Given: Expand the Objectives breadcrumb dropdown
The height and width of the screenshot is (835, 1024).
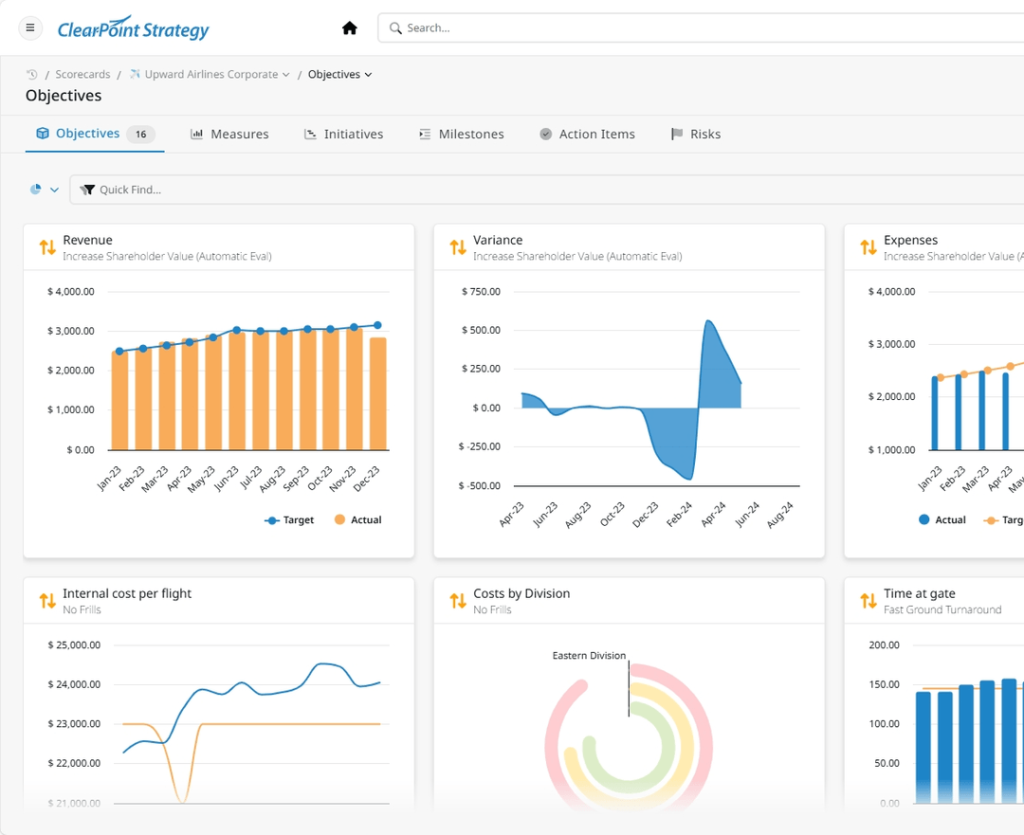Looking at the screenshot, I should click(x=368, y=74).
